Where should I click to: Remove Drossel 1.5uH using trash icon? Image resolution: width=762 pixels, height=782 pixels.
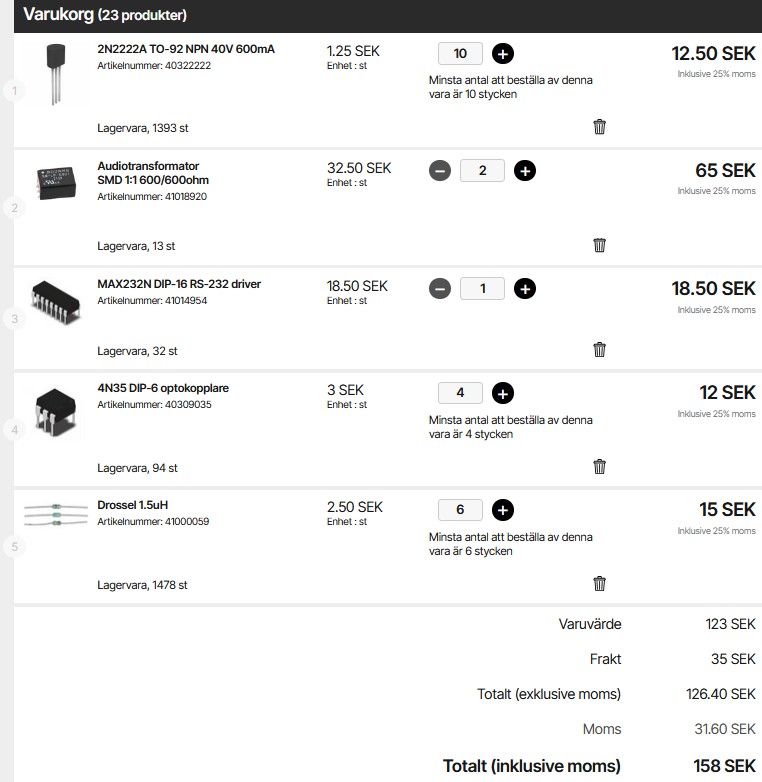(x=600, y=583)
